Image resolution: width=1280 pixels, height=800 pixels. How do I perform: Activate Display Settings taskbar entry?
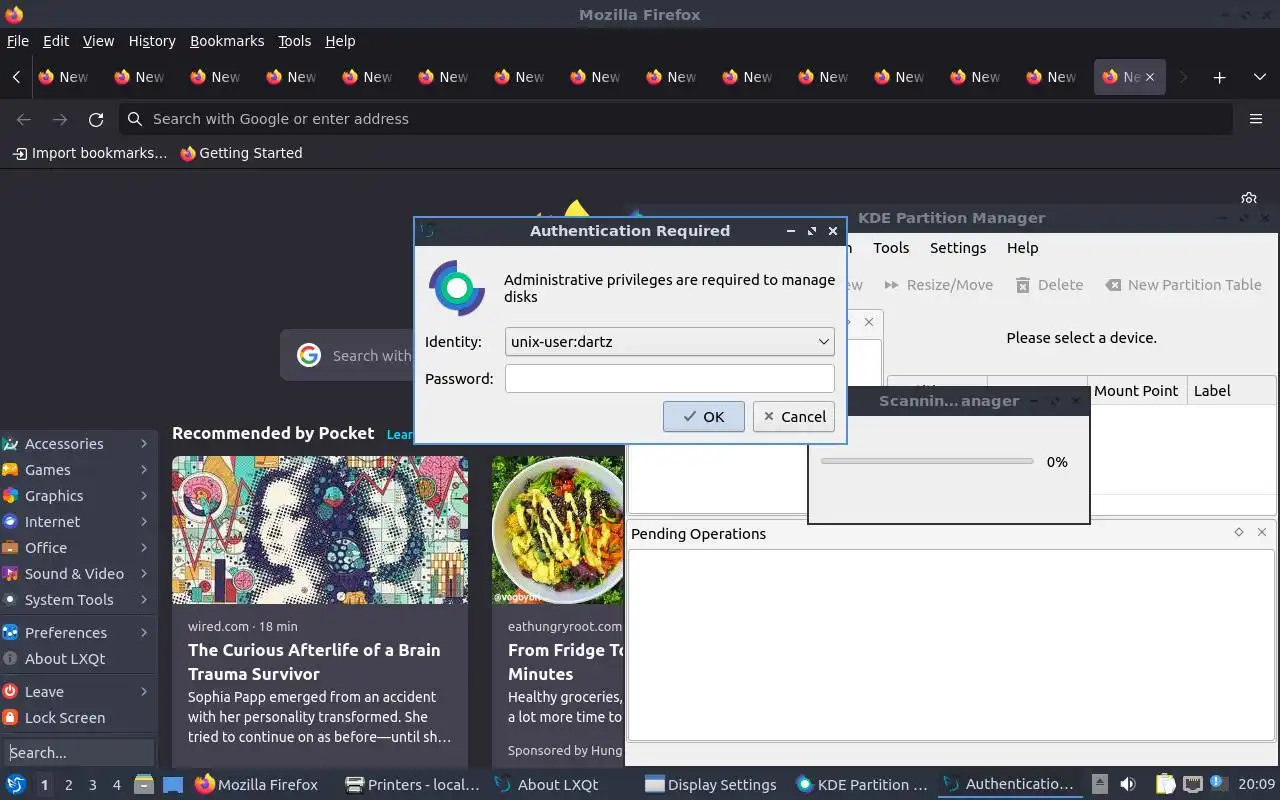710,785
